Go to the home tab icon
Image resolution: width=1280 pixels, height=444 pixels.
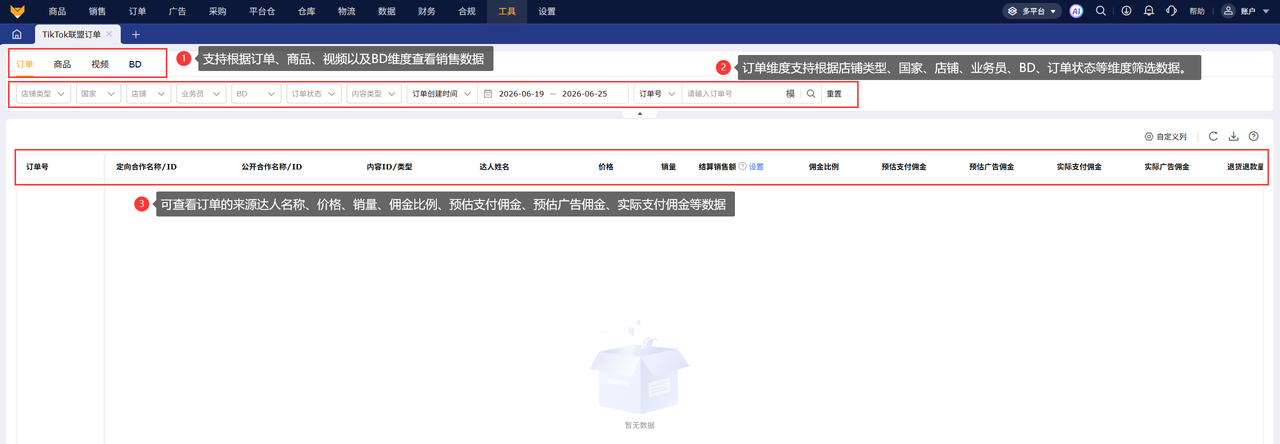coord(17,34)
